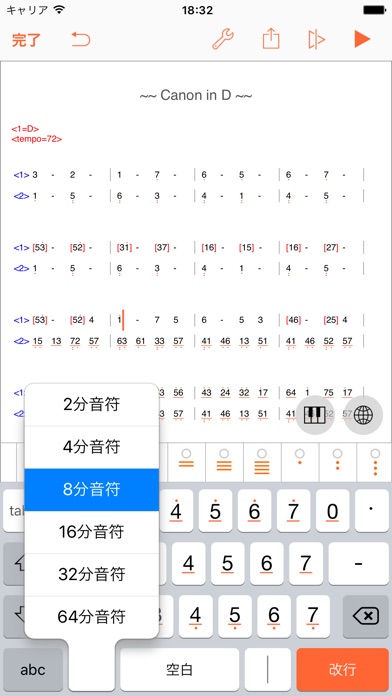Open the wrench settings icon
This screenshot has width=392, height=696.
(223, 39)
